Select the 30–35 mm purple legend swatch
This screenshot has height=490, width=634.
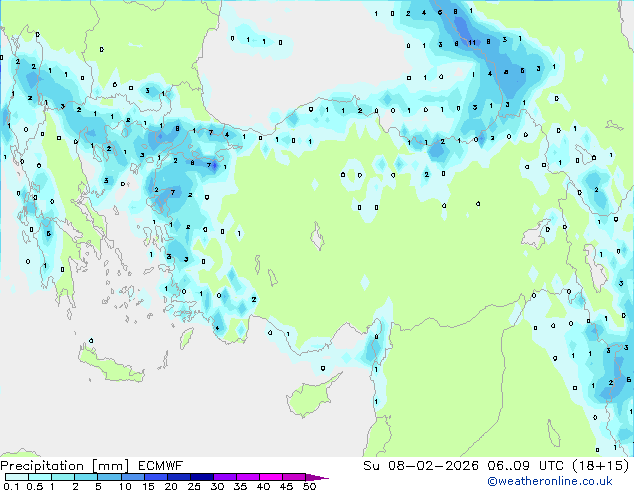click(224, 477)
